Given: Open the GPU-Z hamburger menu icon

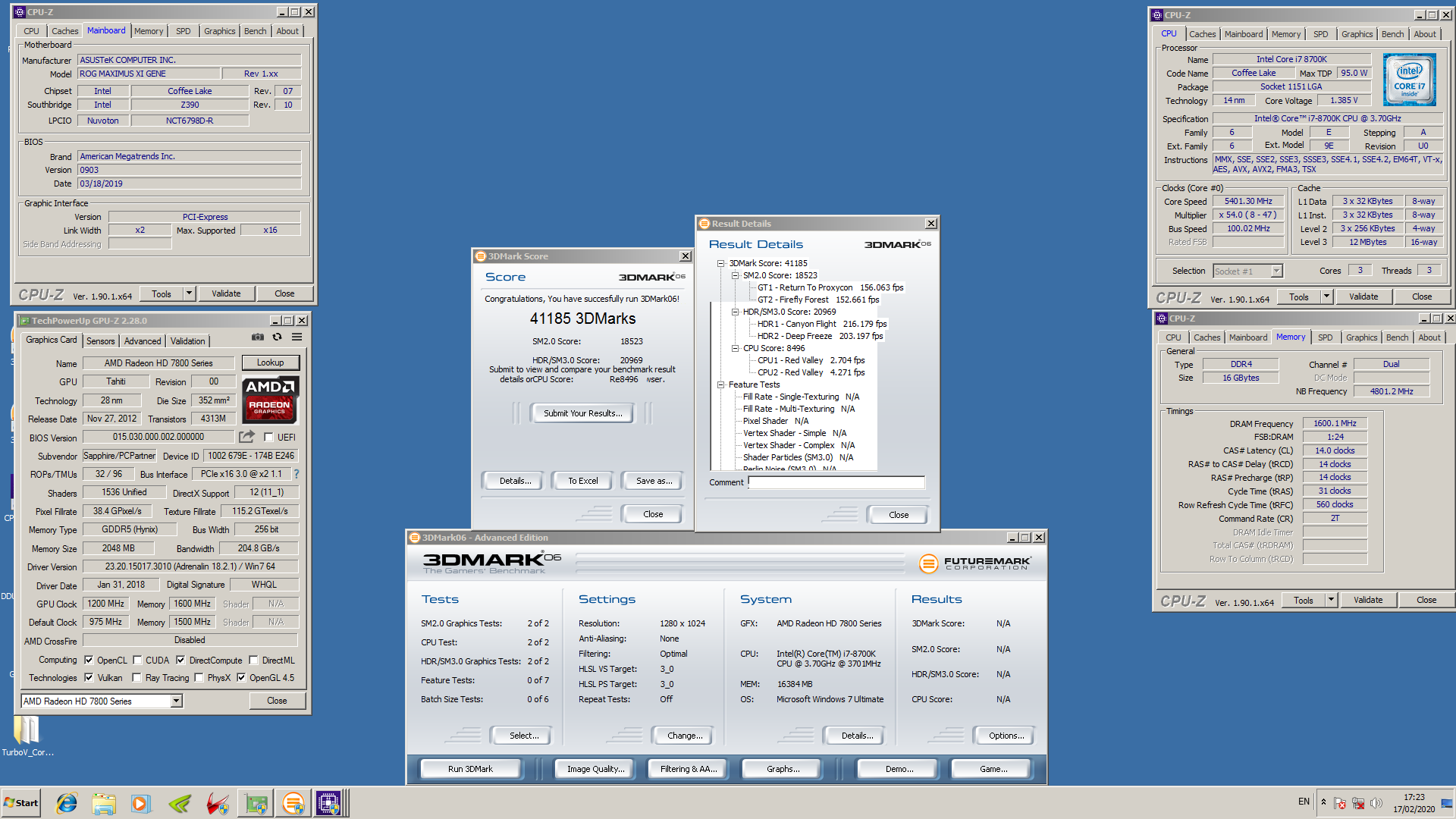Looking at the screenshot, I should pyautogui.click(x=297, y=337).
